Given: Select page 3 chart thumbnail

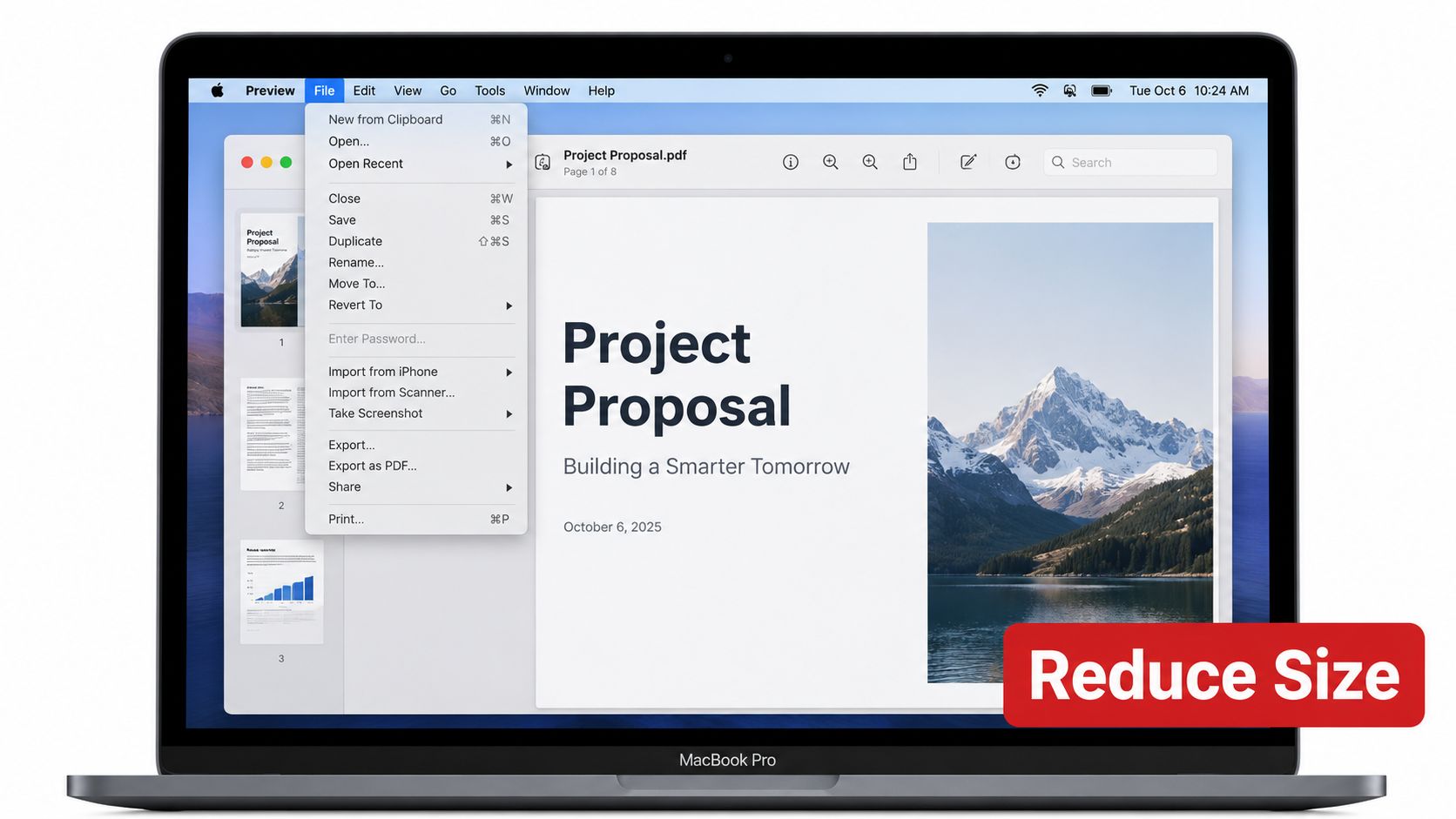Looking at the screenshot, I should pos(281,592).
